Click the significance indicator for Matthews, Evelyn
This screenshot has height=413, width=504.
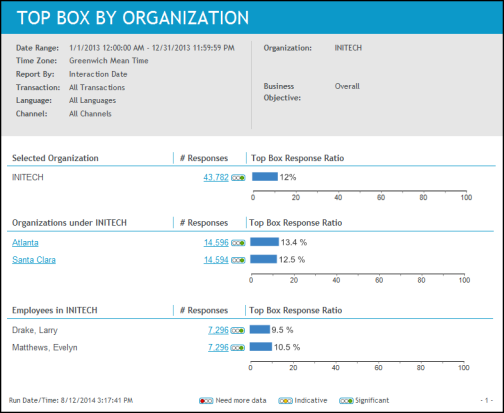[238, 348]
